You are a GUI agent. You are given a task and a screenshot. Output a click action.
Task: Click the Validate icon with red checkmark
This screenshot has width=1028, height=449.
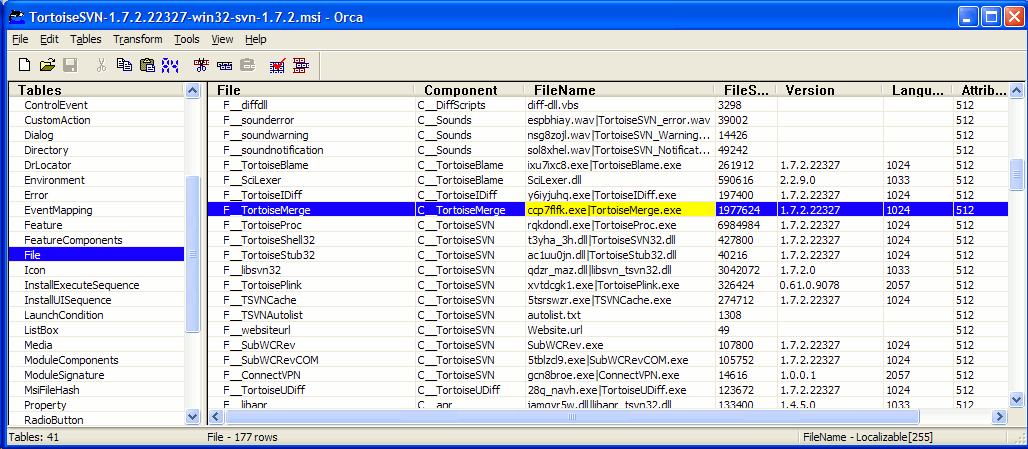278,65
